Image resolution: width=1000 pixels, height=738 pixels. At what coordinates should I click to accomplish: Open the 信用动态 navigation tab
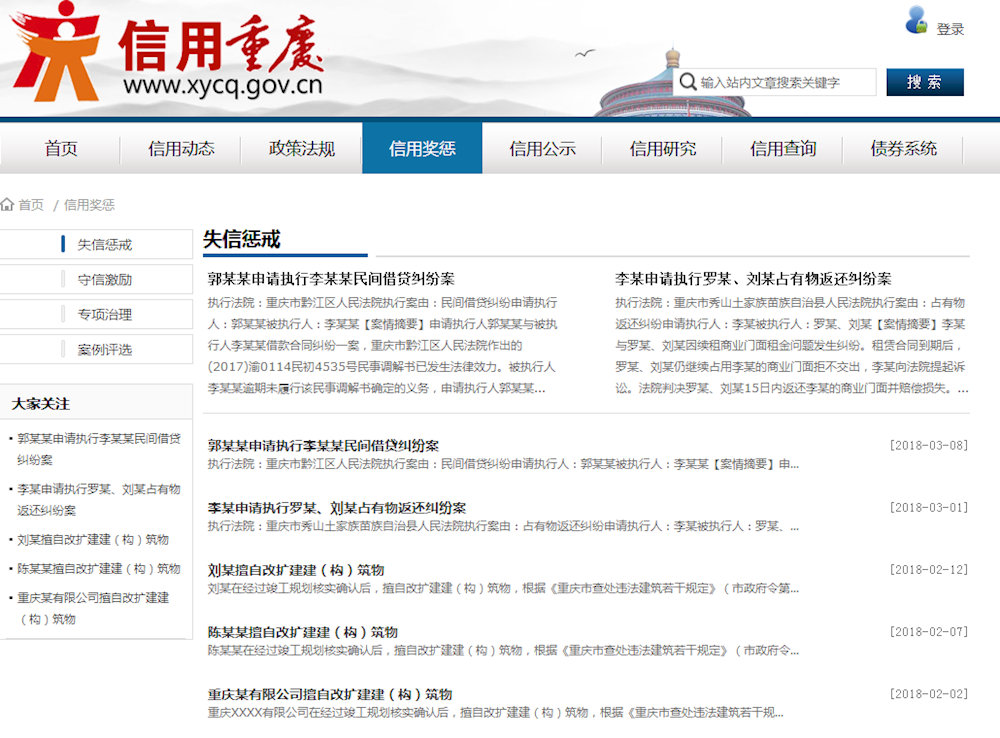pos(181,149)
